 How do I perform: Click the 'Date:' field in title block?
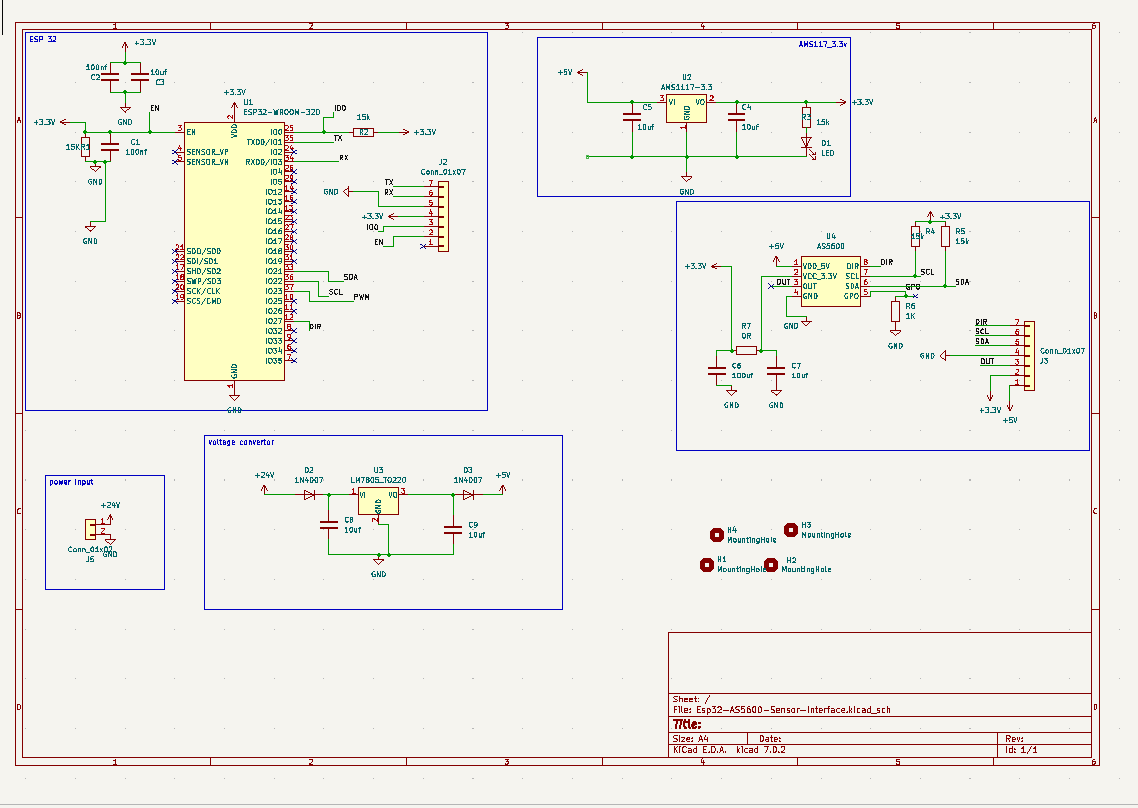770,739
